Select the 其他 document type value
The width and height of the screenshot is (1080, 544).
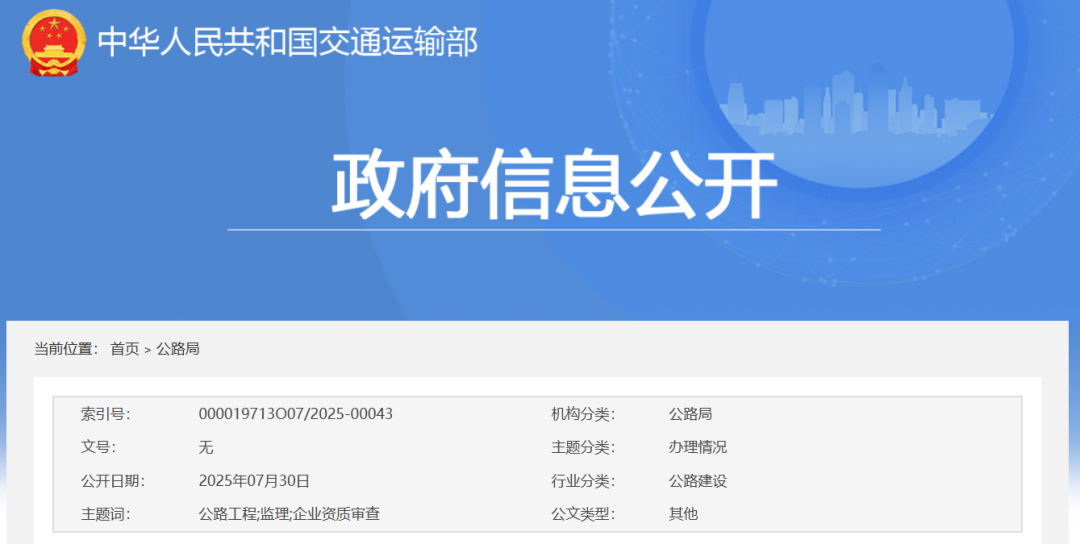[683, 514]
